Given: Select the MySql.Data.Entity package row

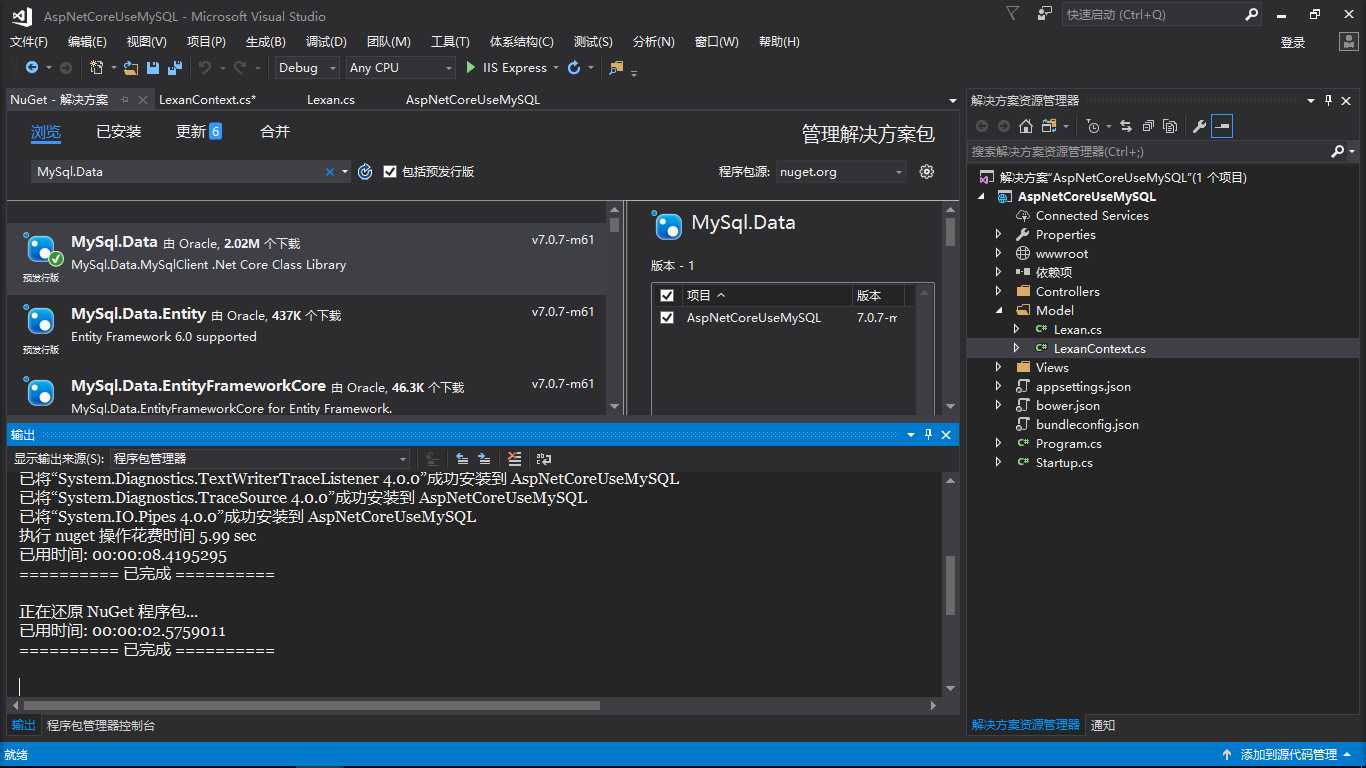Looking at the screenshot, I should pos(306,331).
